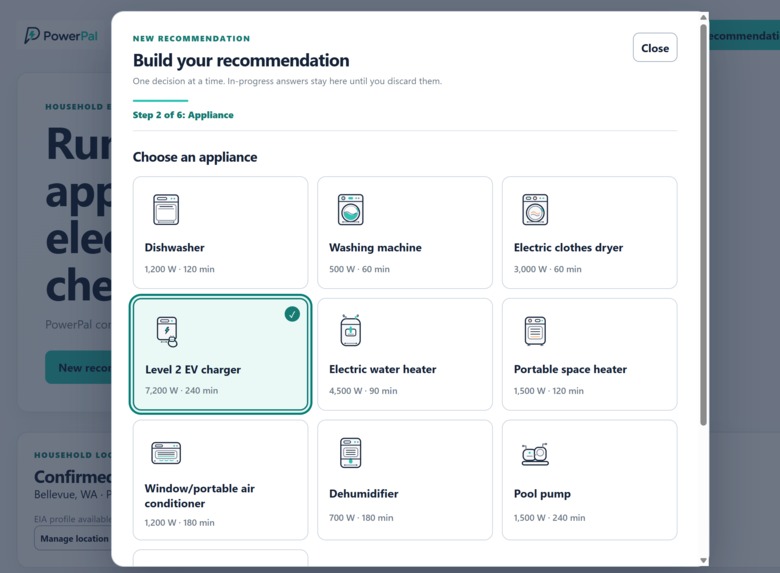This screenshot has width=780, height=573.
Task: Choose the Portable space heater label
Action: pyautogui.click(x=570, y=369)
